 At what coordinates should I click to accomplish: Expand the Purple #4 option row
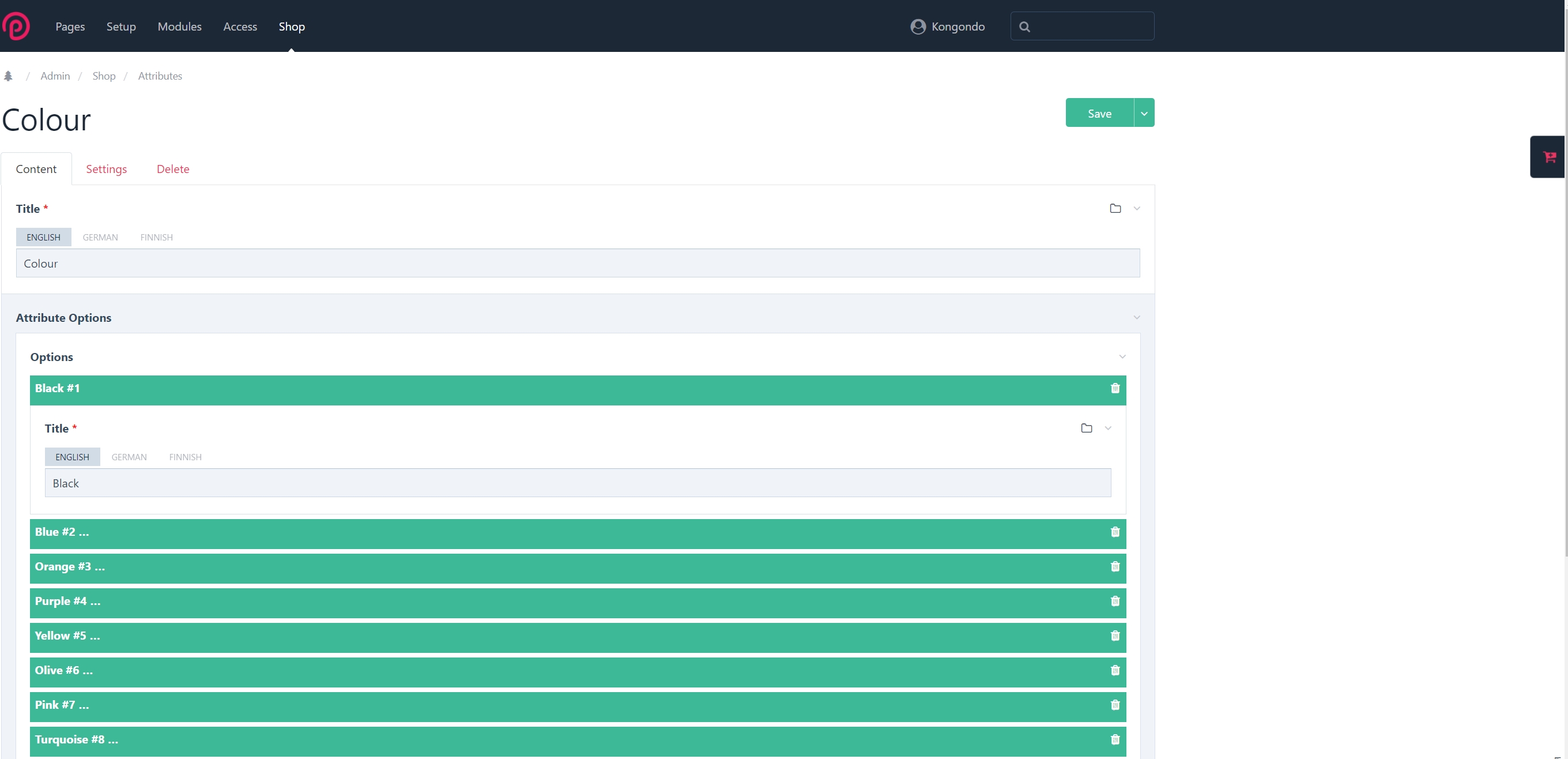(578, 603)
